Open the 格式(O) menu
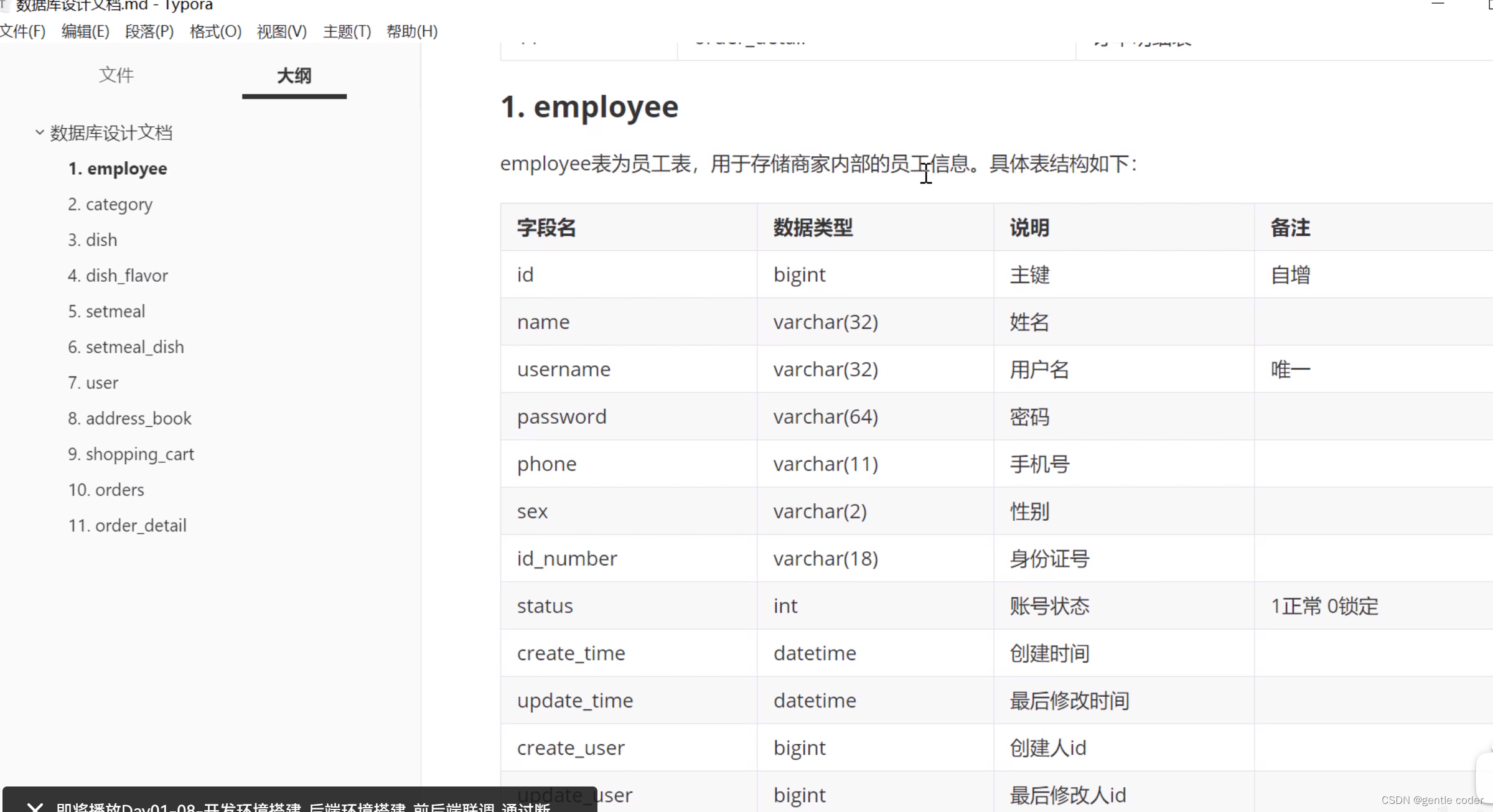Viewport: 1493px width, 812px height. (215, 31)
